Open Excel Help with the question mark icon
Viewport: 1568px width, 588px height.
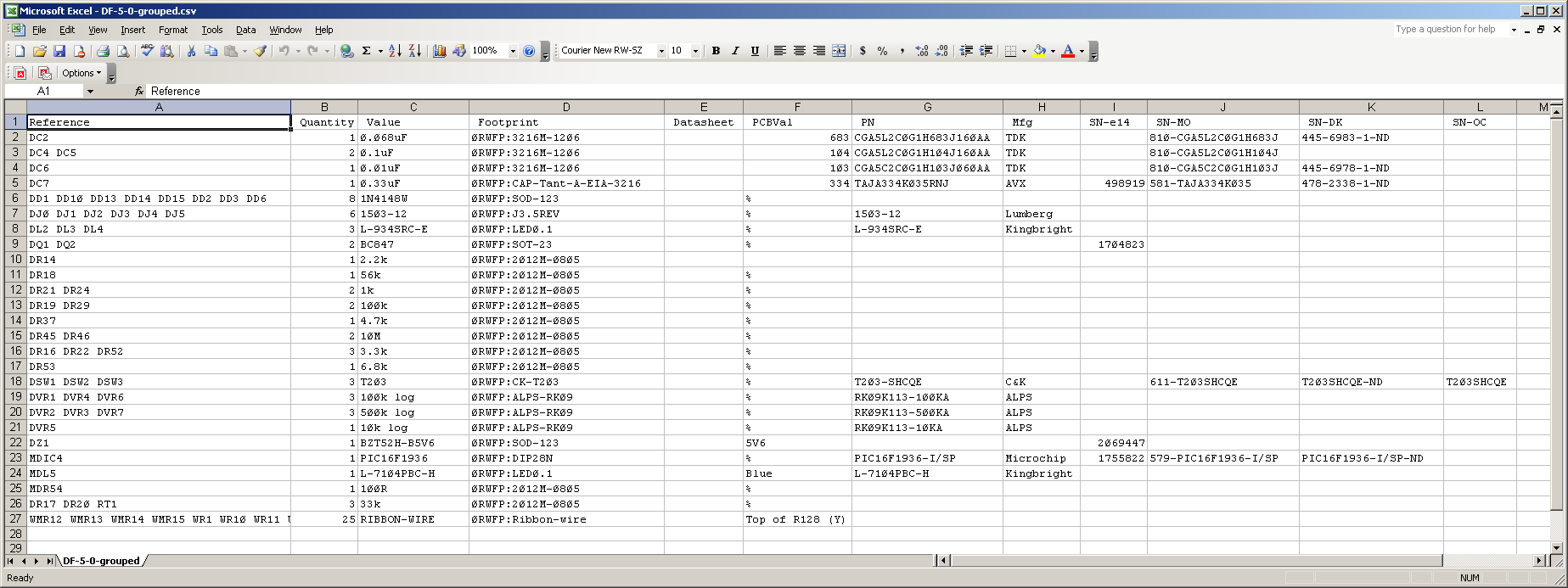(x=529, y=51)
